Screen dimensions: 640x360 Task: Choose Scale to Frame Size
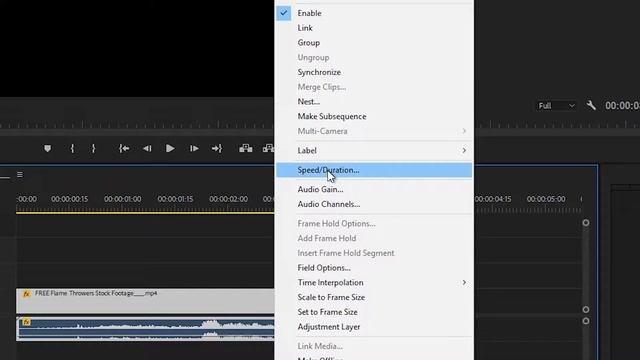coord(374,297)
